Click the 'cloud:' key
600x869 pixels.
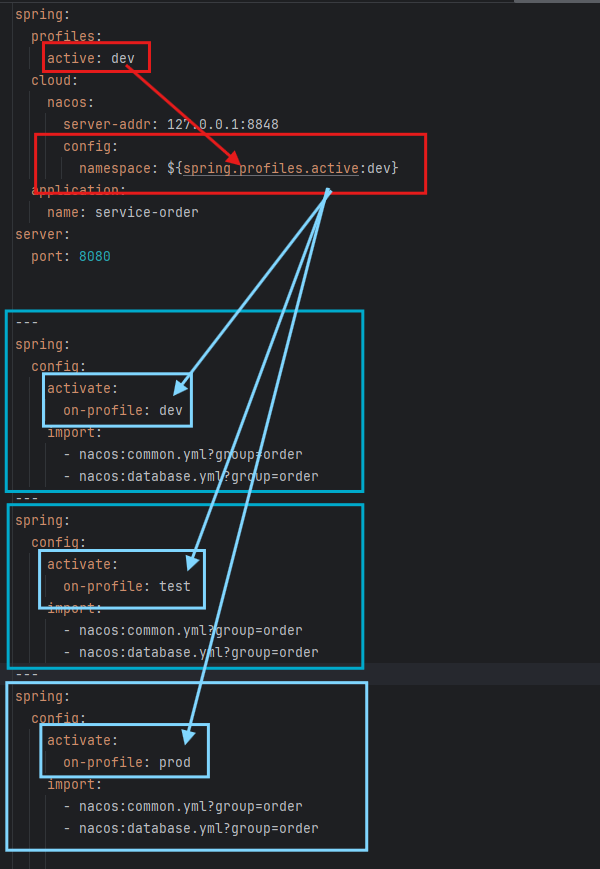(54, 80)
